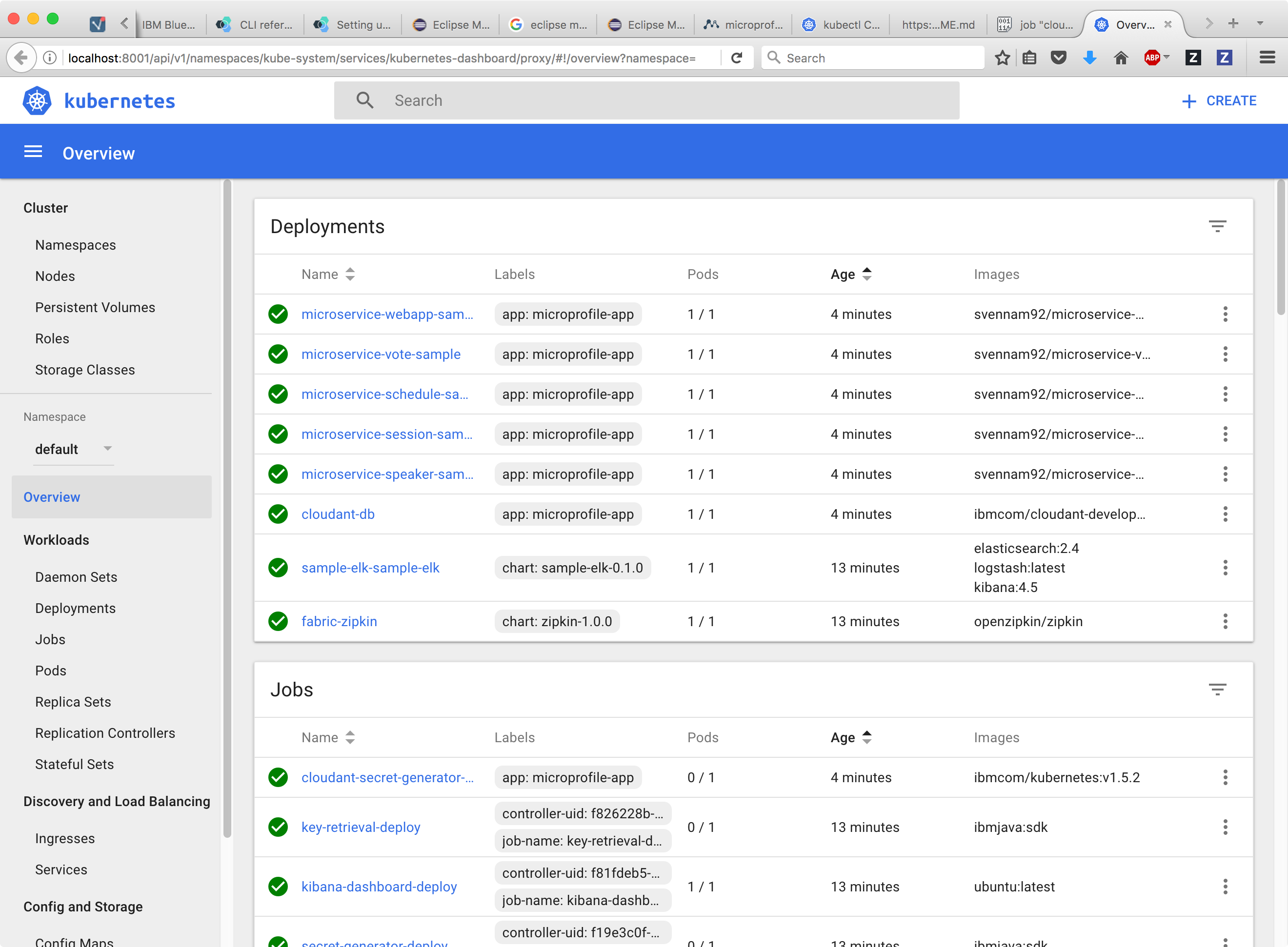Show site information icon in address bar

[50, 58]
